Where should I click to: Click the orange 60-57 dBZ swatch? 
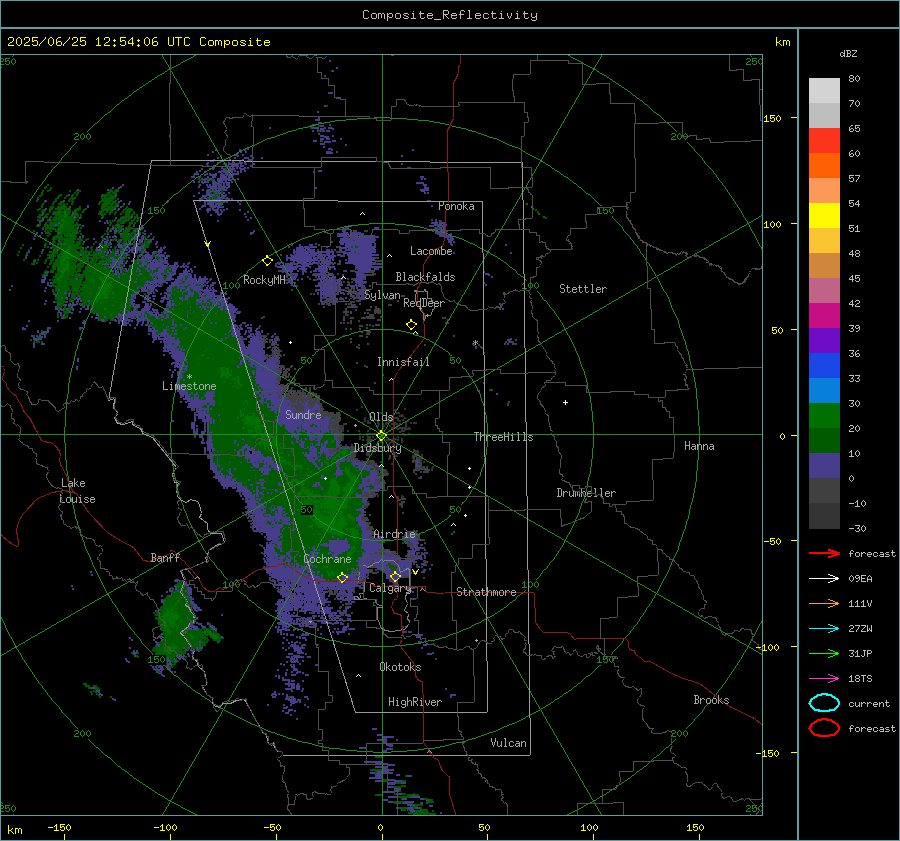(824, 165)
